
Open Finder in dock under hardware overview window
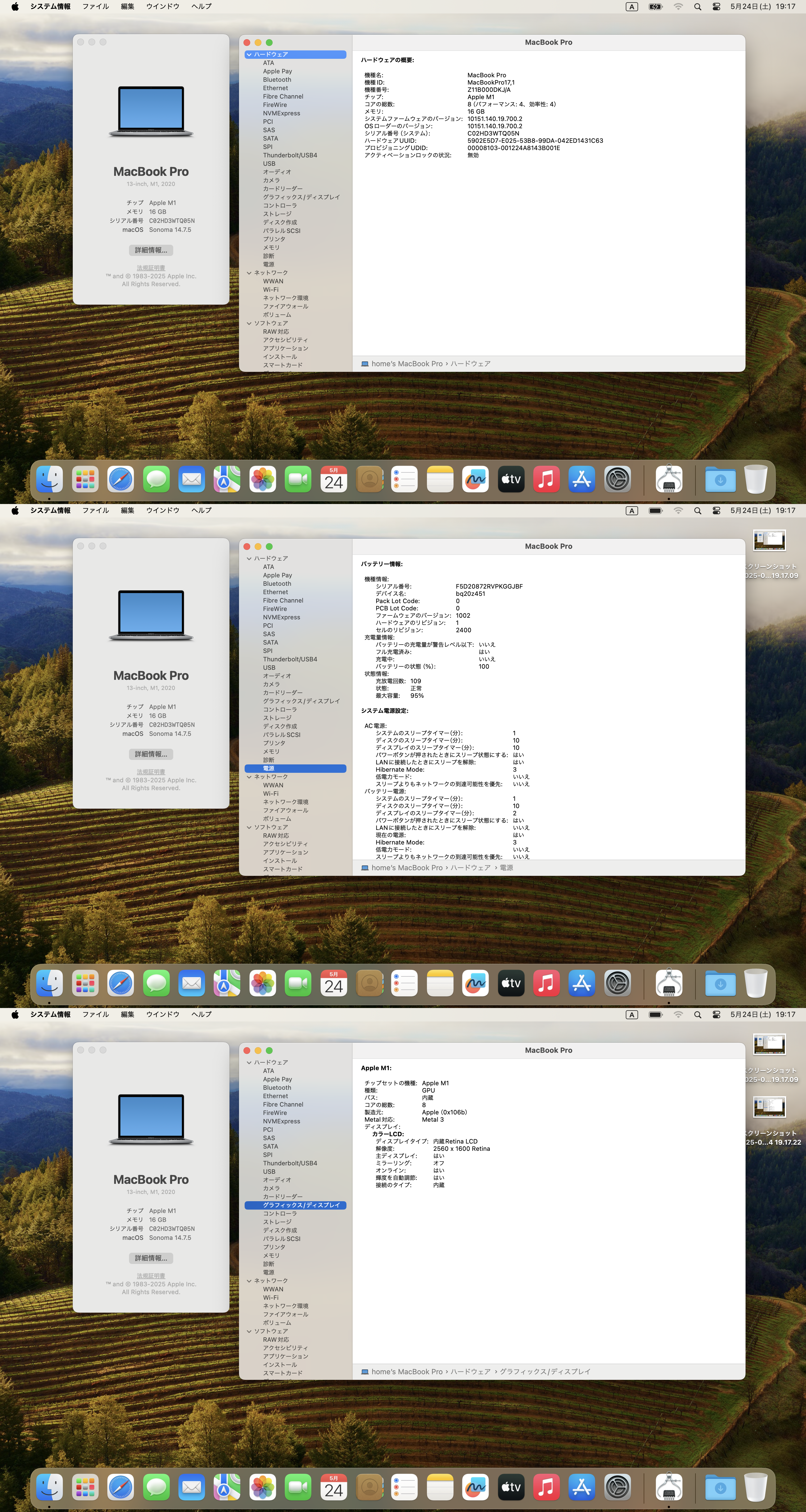(50, 479)
